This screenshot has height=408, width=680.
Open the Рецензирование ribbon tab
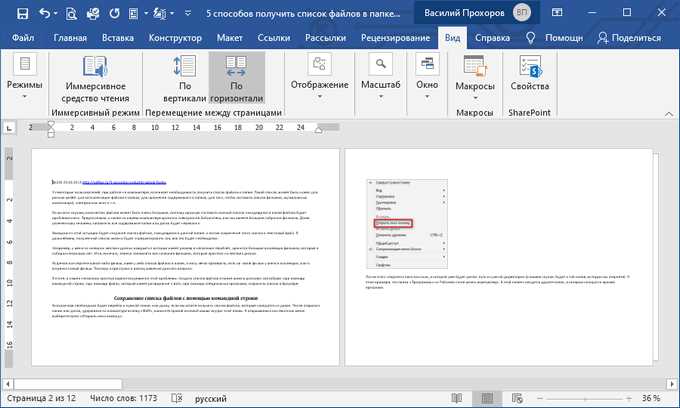tap(396, 38)
